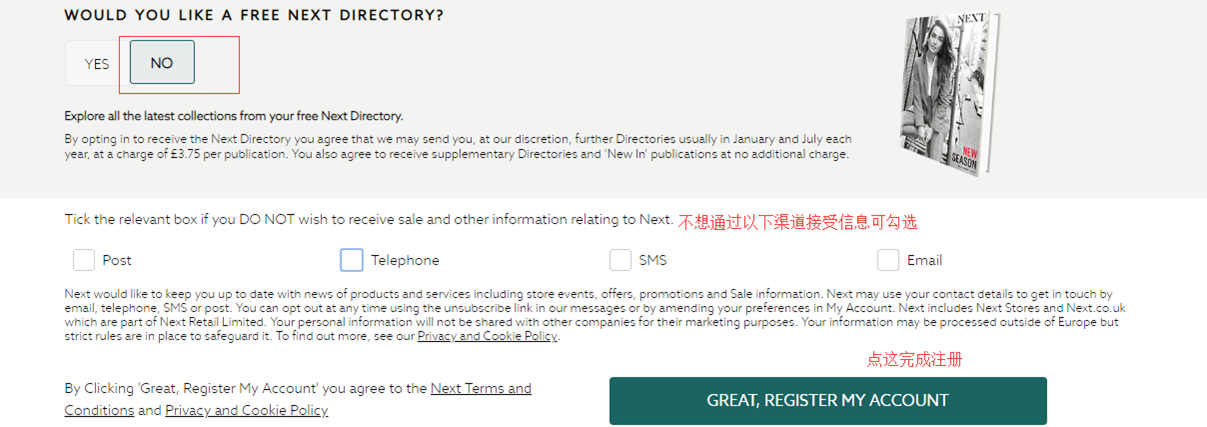Choose the NO directory option
Image resolution: width=1207 pixels, height=427 pixels.
(x=162, y=63)
